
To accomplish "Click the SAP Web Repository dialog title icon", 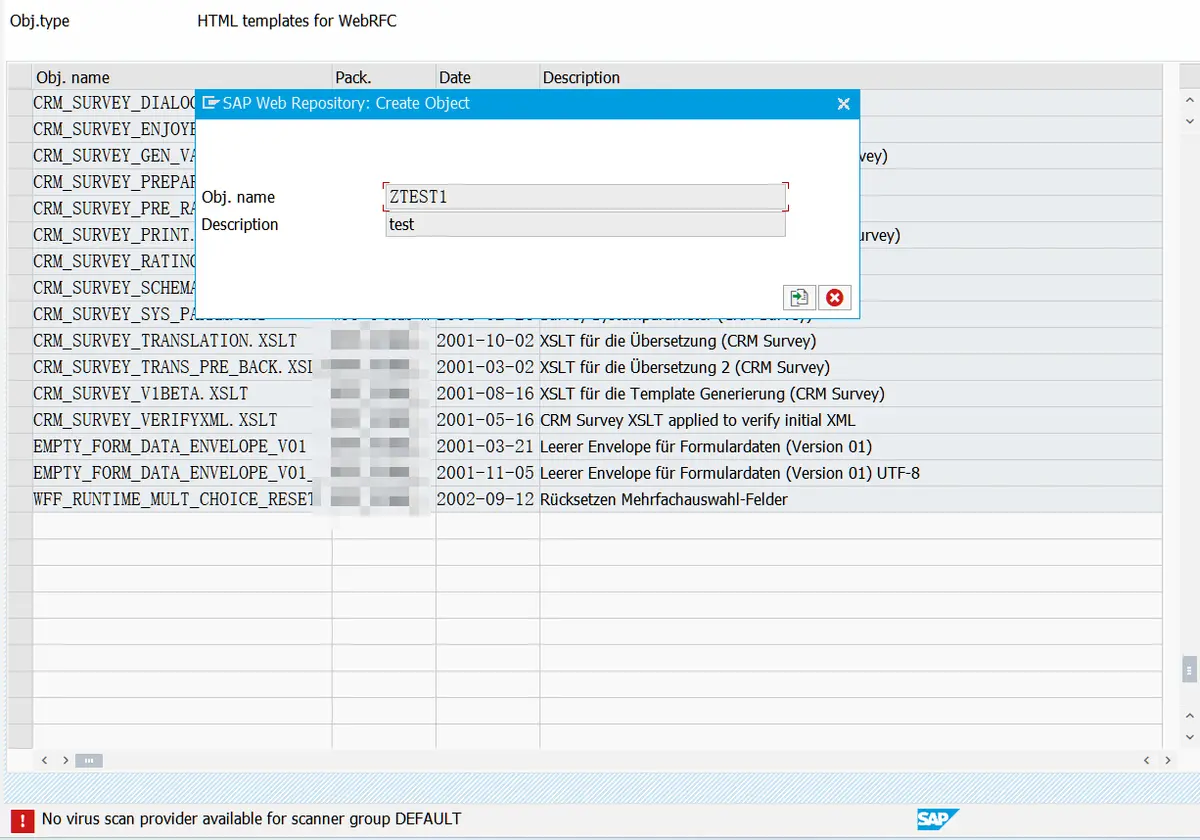I will coord(210,103).
